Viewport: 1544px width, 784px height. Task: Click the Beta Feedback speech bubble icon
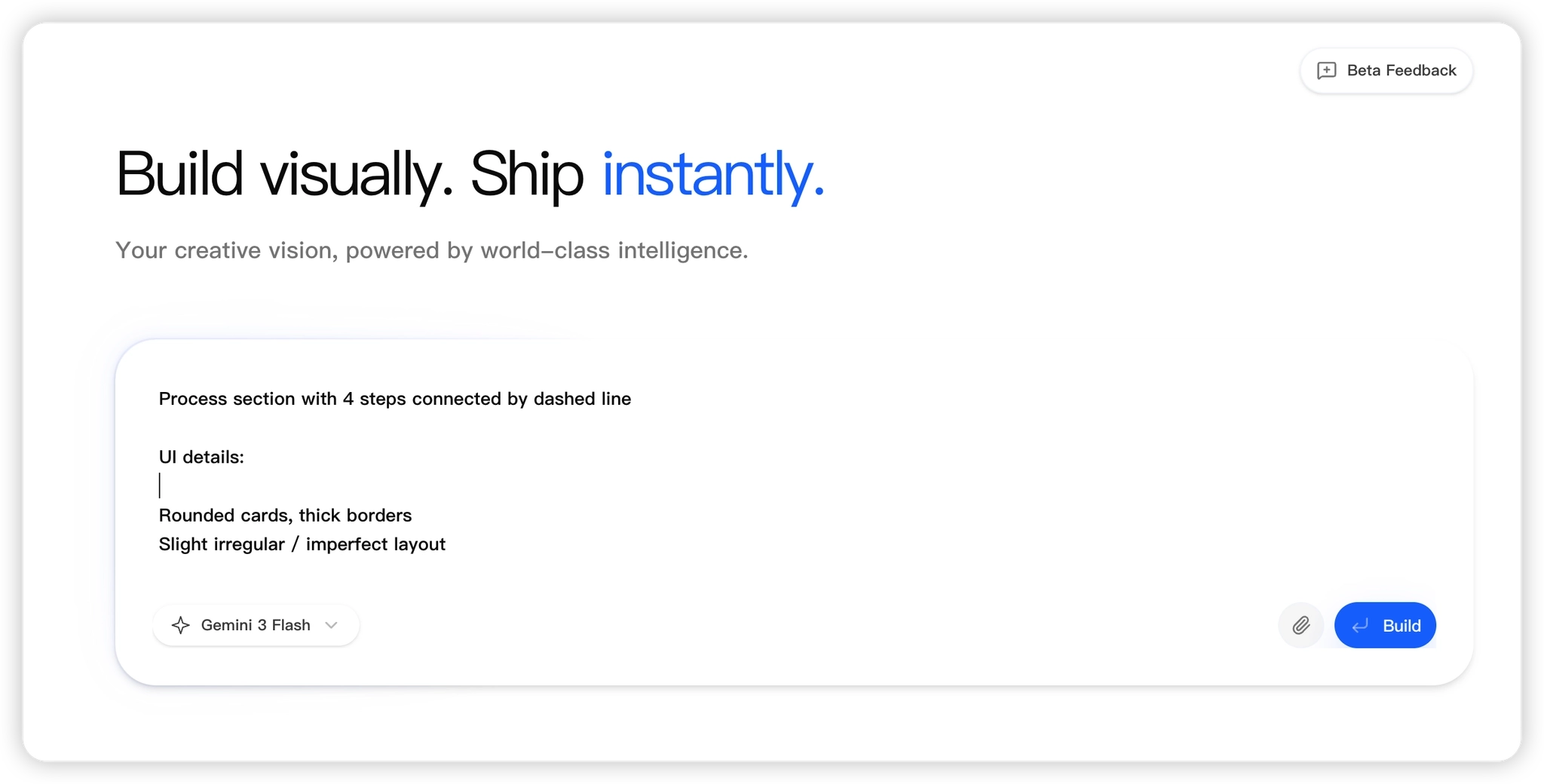[x=1326, y=71]
